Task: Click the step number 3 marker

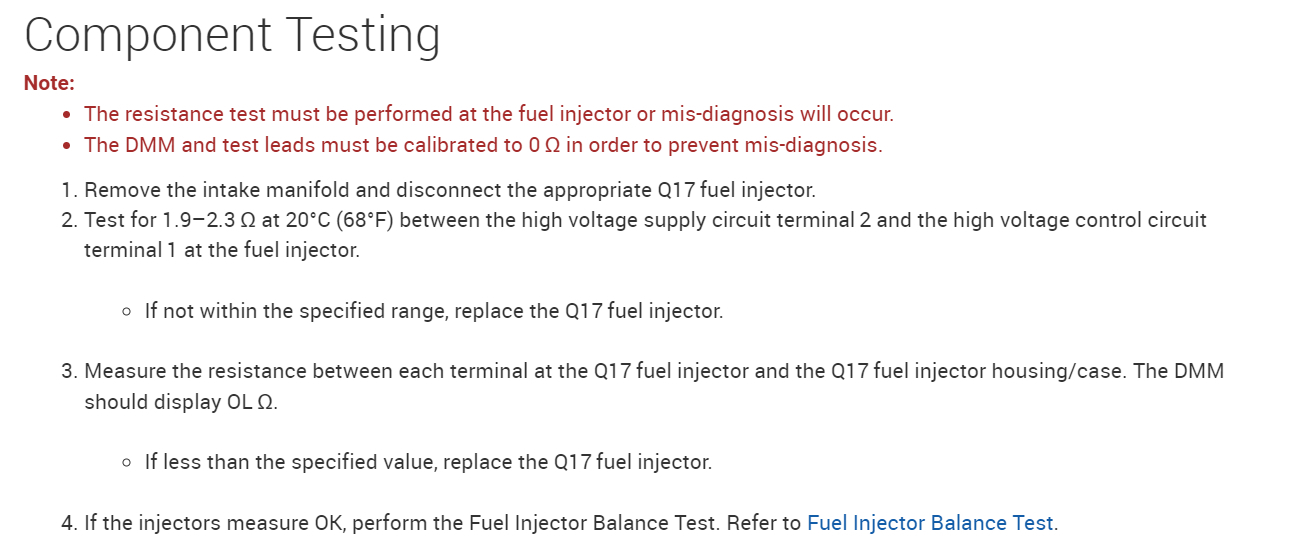Action: pos(67,372)
